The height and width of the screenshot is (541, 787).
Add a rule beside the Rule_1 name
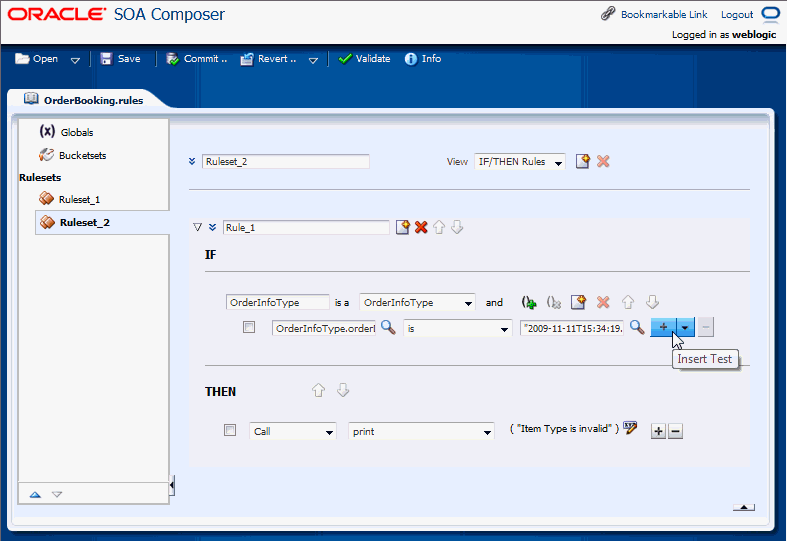[x=403, y=227]
